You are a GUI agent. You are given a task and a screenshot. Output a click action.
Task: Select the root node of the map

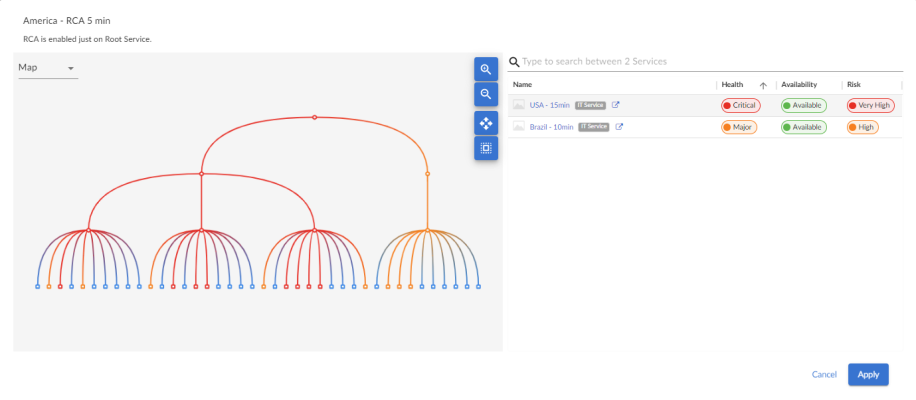coord(314,117)
